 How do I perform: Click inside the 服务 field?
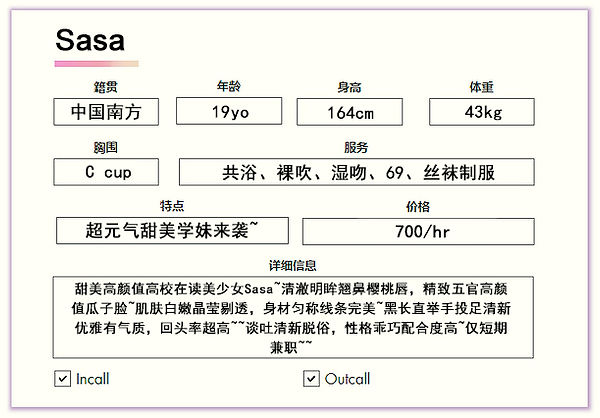(357, 172)
